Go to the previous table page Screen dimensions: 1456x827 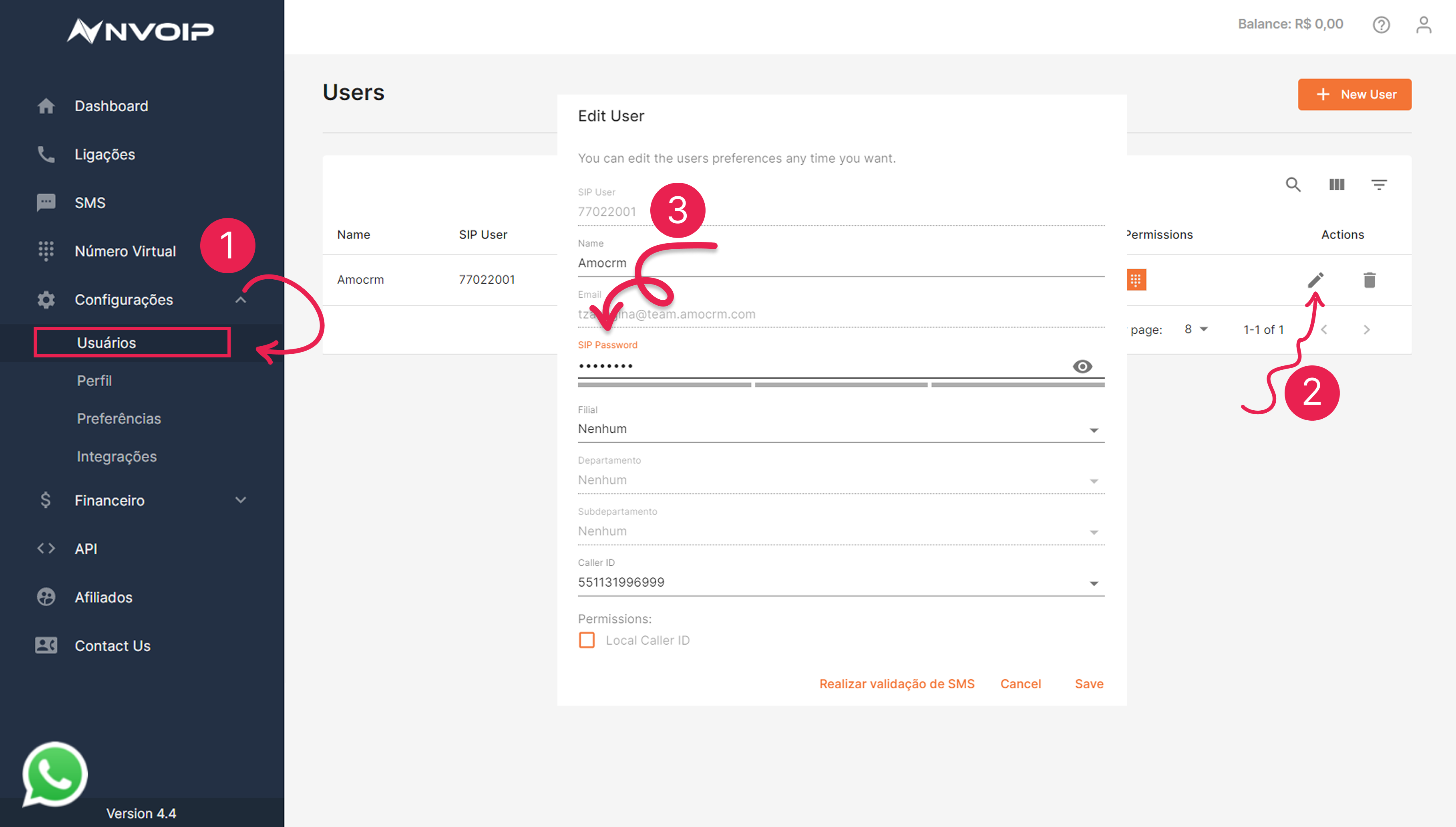(1324, 329)
